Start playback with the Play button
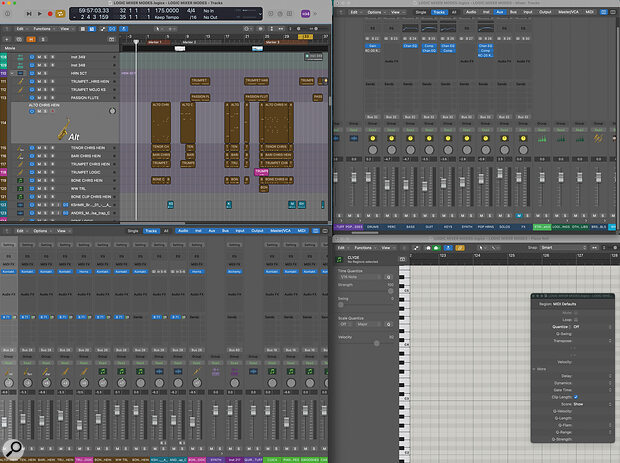This screenshot has height=463, width=620. (40, 14)
